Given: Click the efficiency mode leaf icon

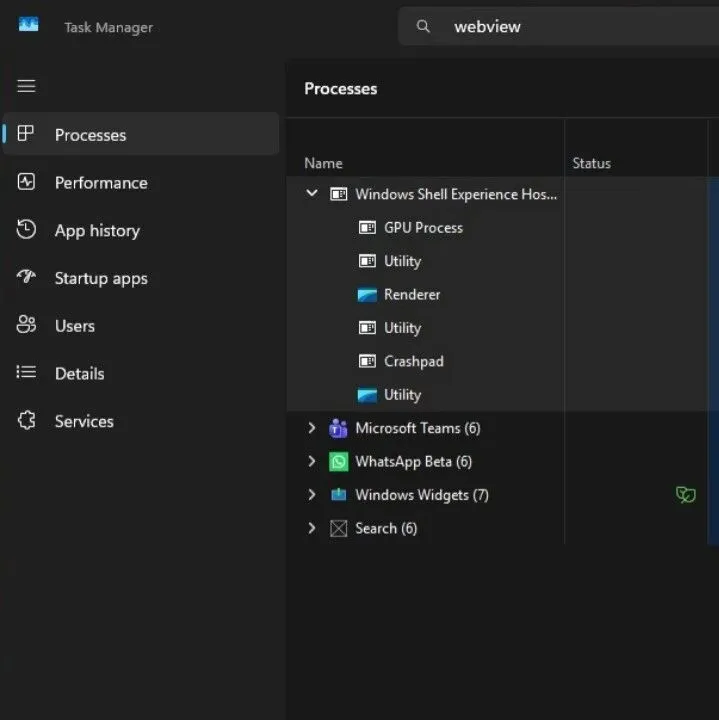Looking at the screenshot, I should 685,495.
